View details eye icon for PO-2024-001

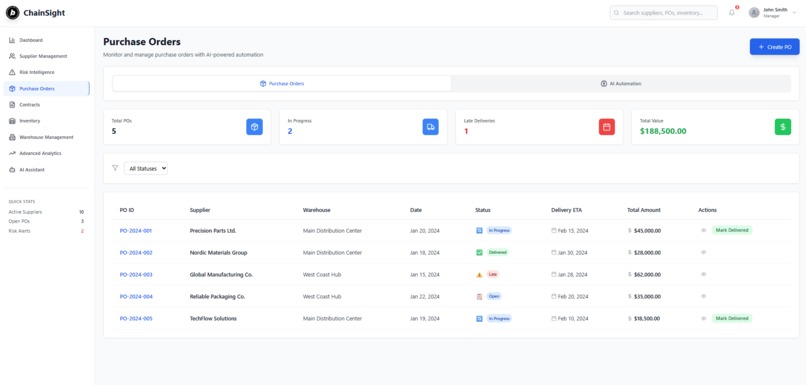[704, 230]
